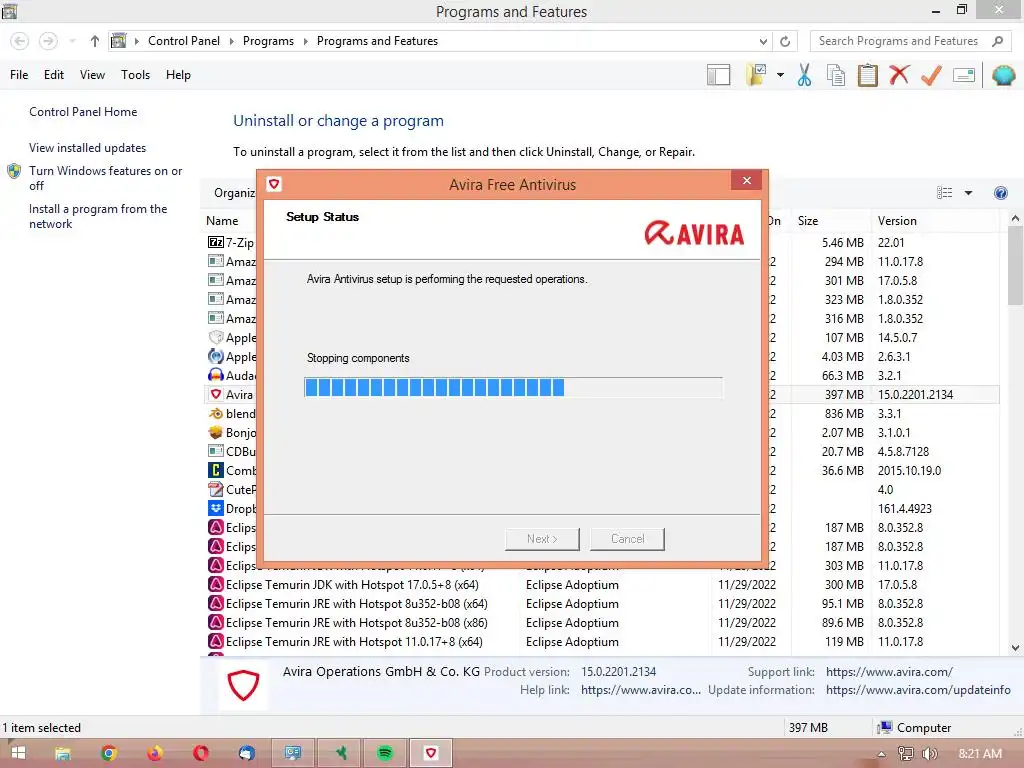Open the Tools menu
The height and width of the screenshot is (768, 1024).
tap(135, 75)
